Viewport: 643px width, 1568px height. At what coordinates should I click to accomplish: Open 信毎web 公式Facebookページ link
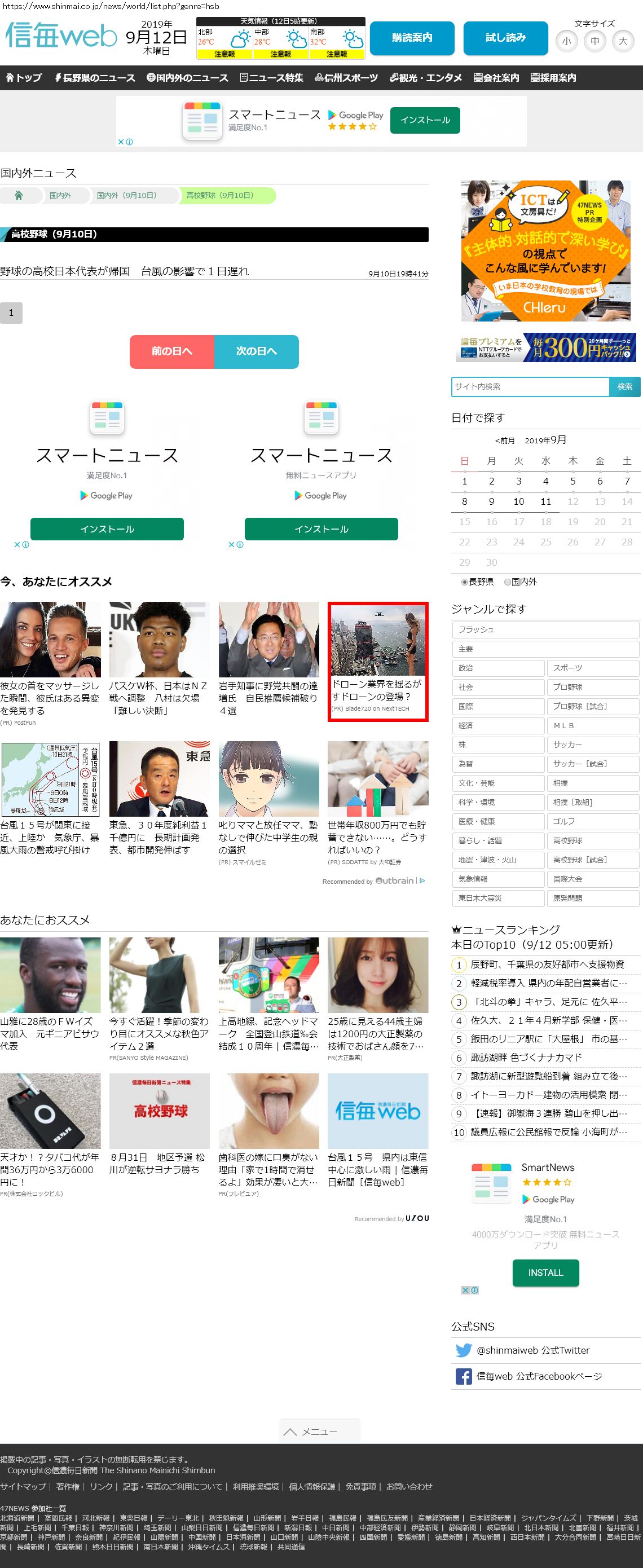(539, 1376)
